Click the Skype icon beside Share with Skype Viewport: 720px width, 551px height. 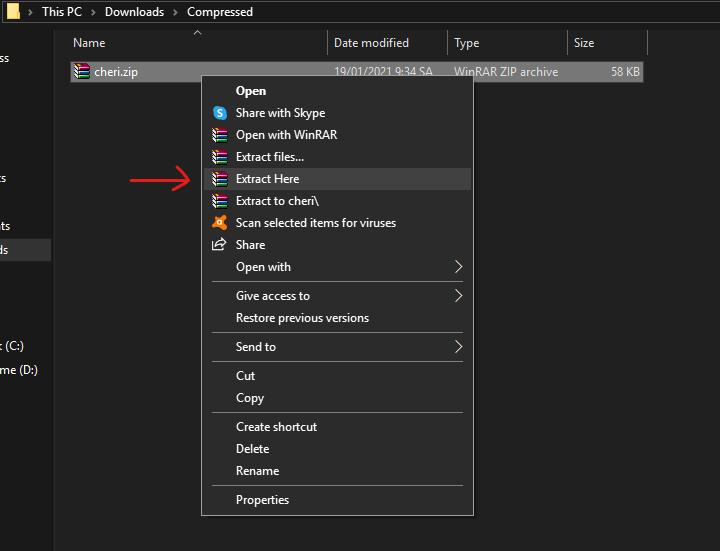220,113
